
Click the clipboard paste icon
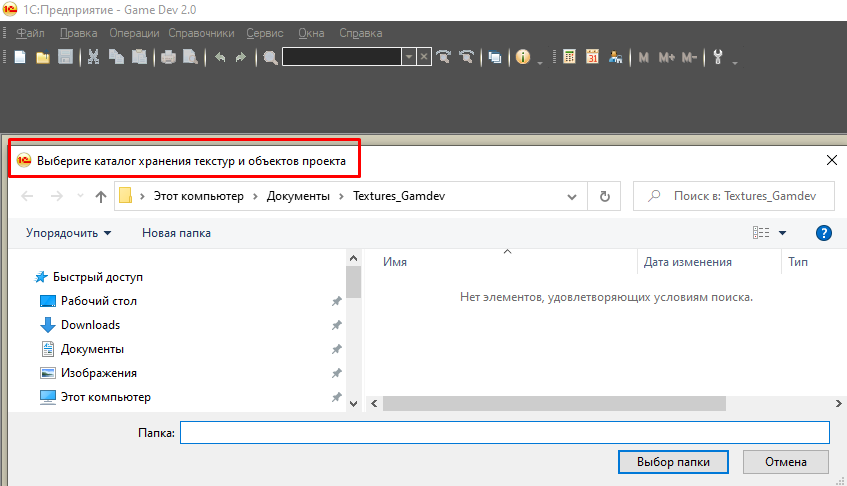point(139,57)
